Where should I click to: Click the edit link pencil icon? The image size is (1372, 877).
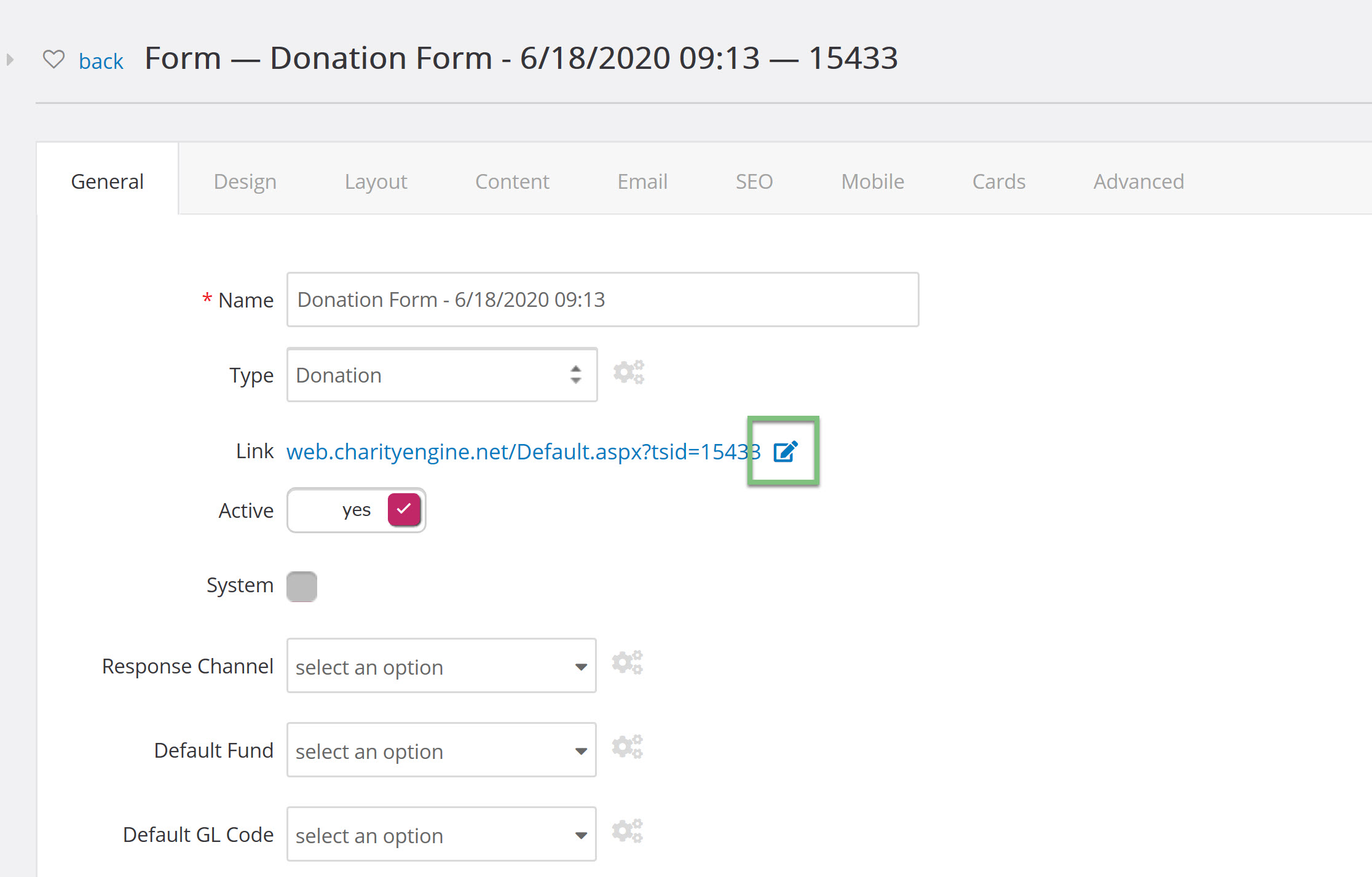785,451
